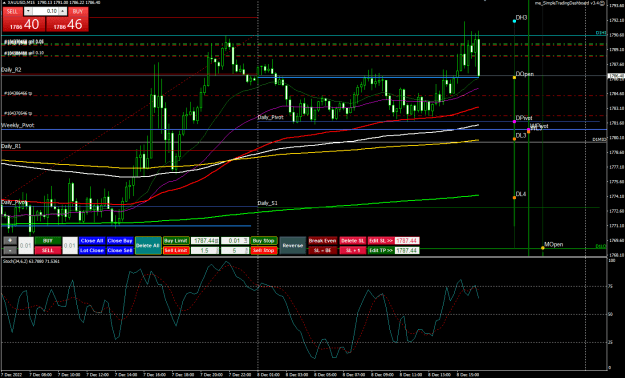The height and width of the screenshot is (378, 625).
Task: Click the 1787.44 field next to Edit SL
Action: [x=407, y=241]
